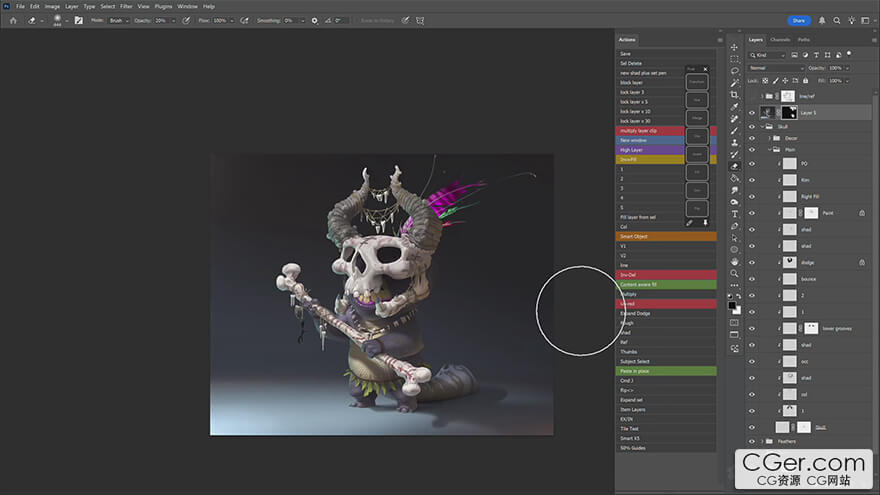Viewport: 880px width, 495px height.
Task: Click the Home icon in options bar
Action: pos(13,20)
